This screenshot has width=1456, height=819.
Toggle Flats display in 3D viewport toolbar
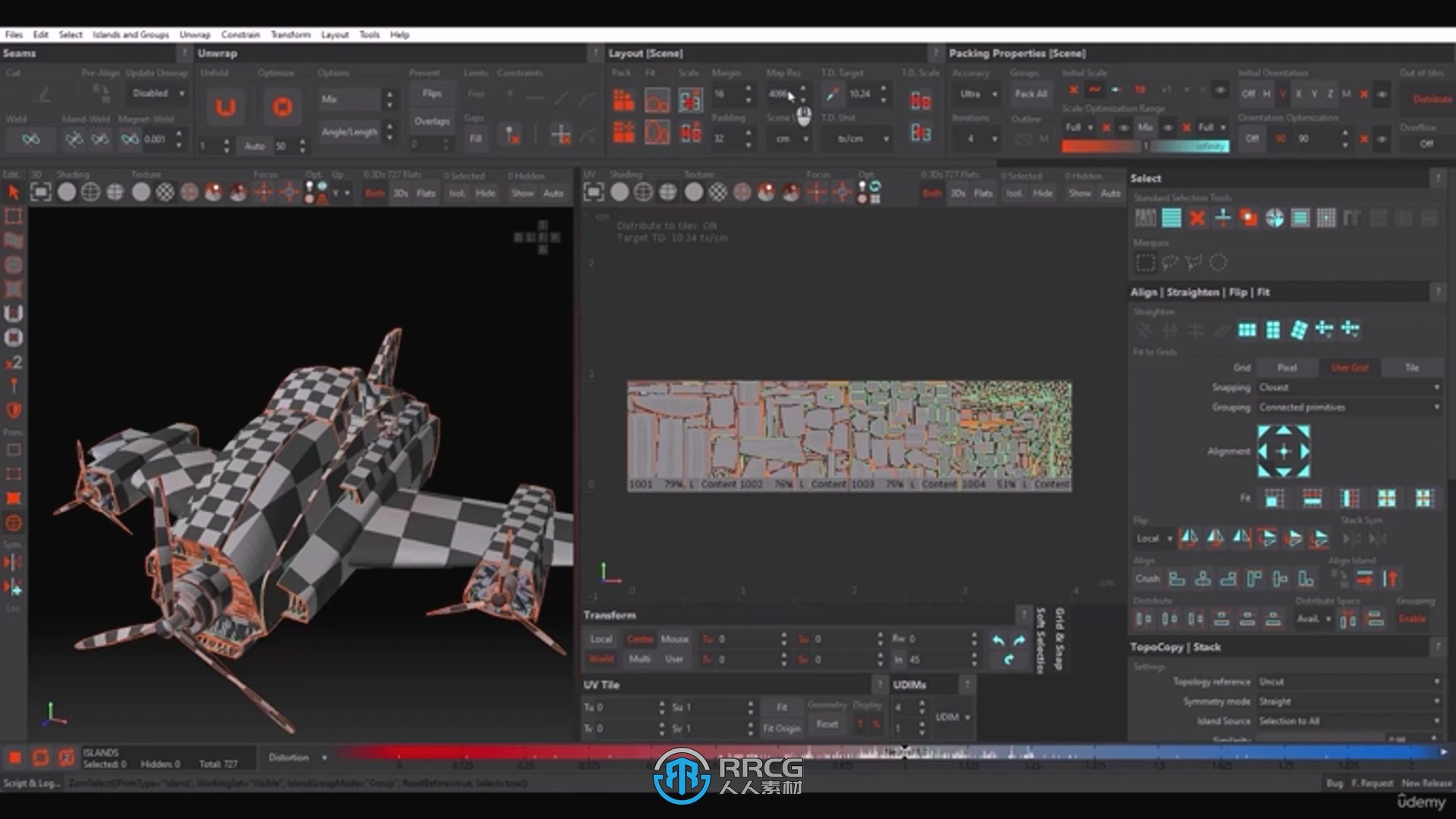[x=426, y=193]
